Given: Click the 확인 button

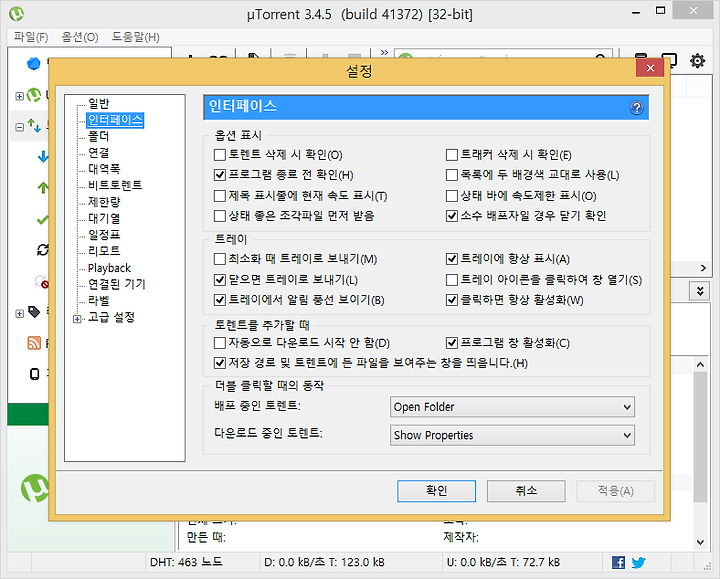Looking at the screenshot, I should (436, 491).
